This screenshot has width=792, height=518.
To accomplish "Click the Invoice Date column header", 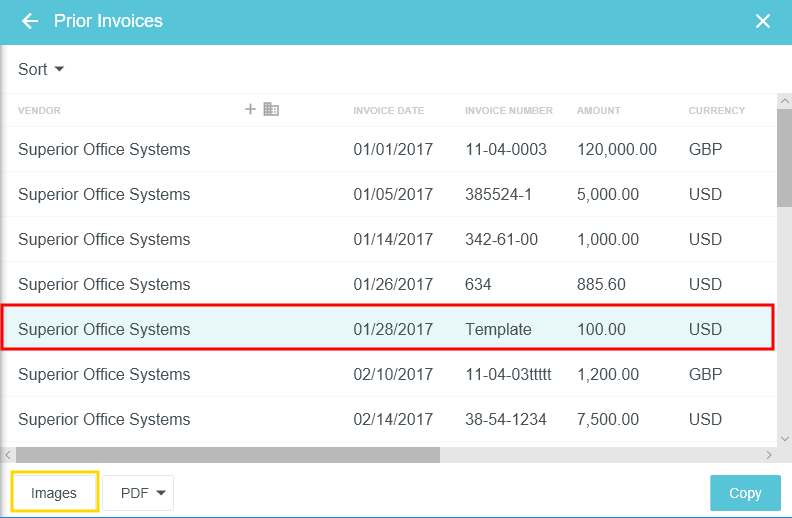I will click(388, 111).
